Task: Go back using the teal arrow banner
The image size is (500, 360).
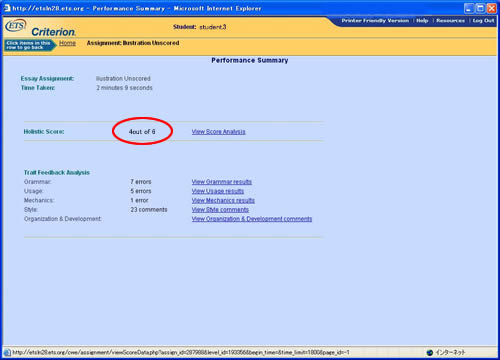Action: [x=30, y=45]
